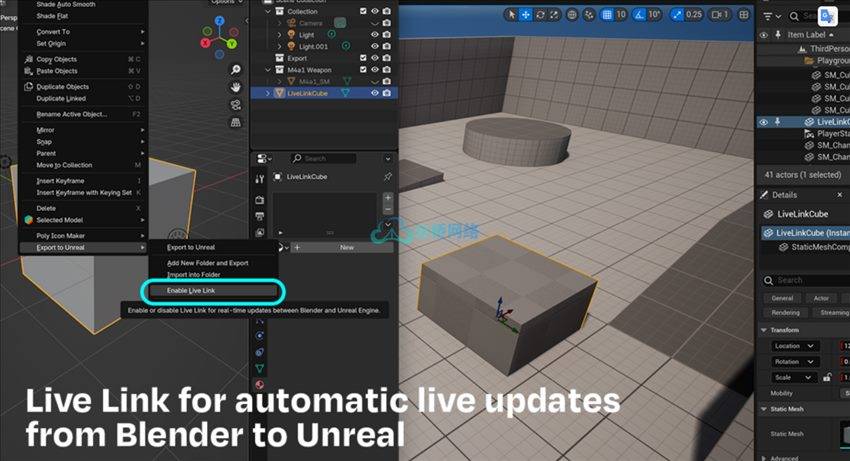Switch perspective/orthographic grid icon in Blender viewport

(235, 123)
